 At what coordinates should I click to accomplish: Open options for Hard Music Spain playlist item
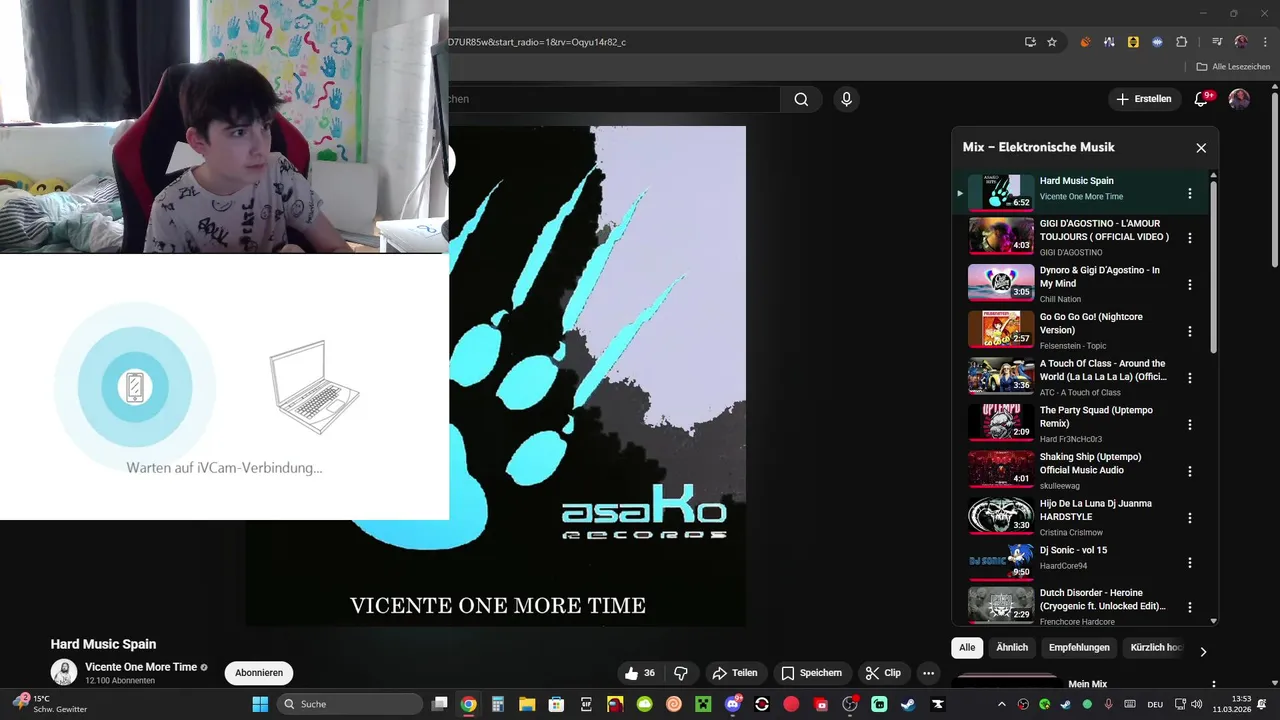point(1190,194)
